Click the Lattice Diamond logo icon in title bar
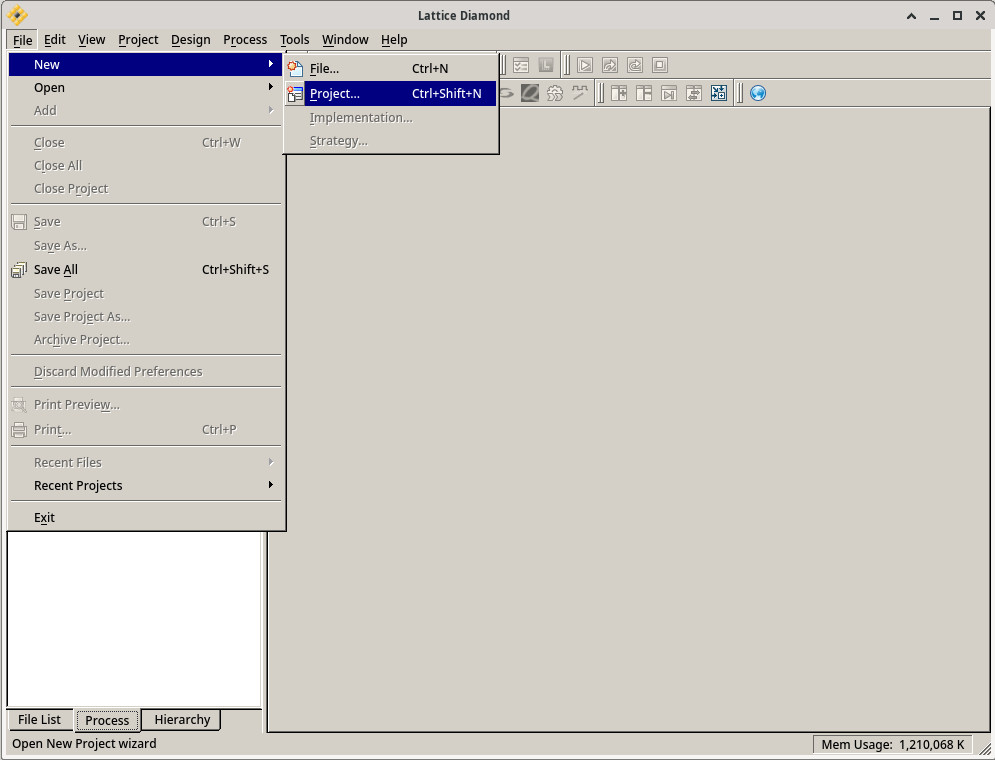This screenshot has height=760, width=995. click(17, 15)
